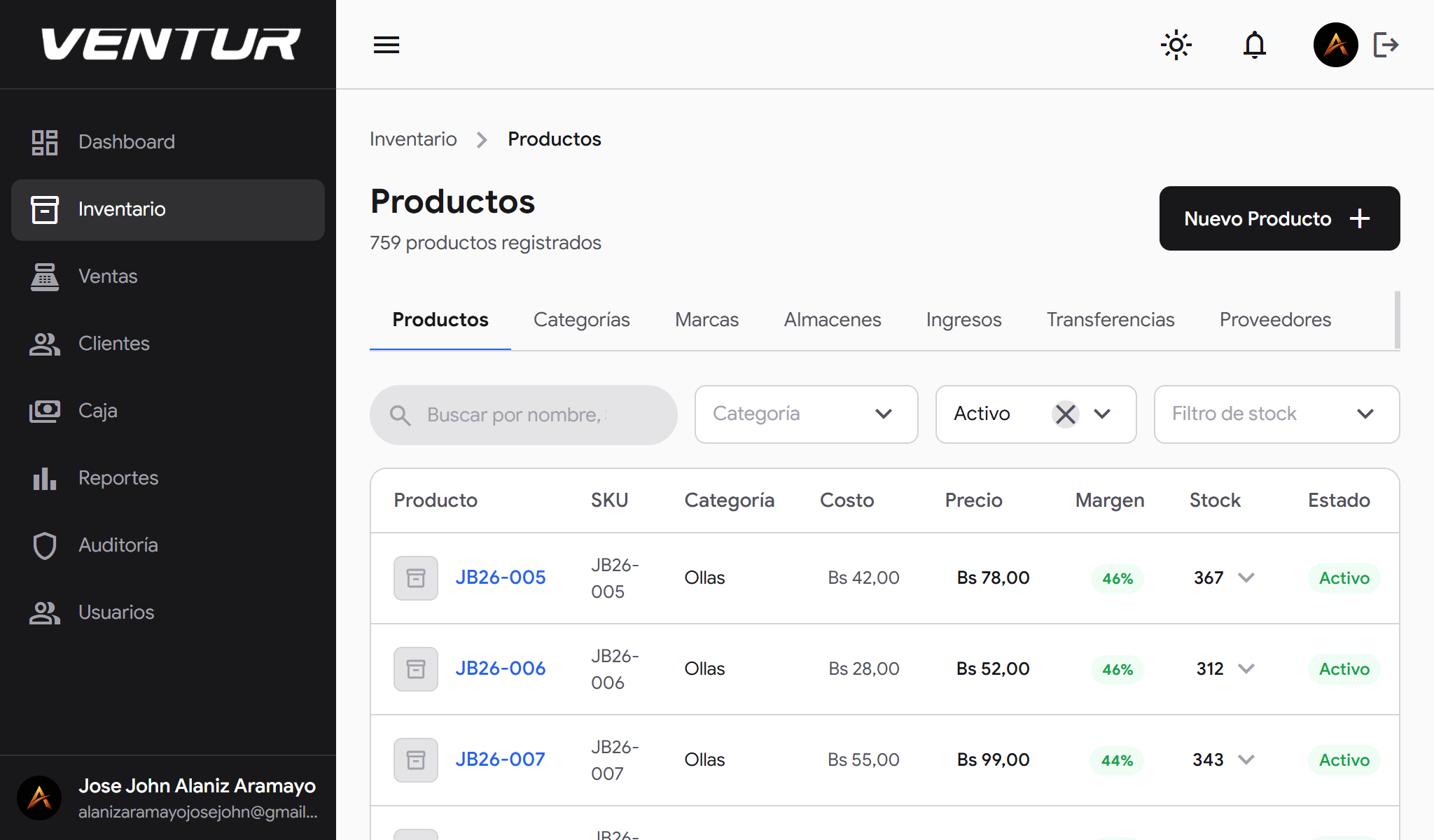1434x840 pixels.
Task: Toggle the sidebar with the hamburger menu
Action: coord(386,44)
